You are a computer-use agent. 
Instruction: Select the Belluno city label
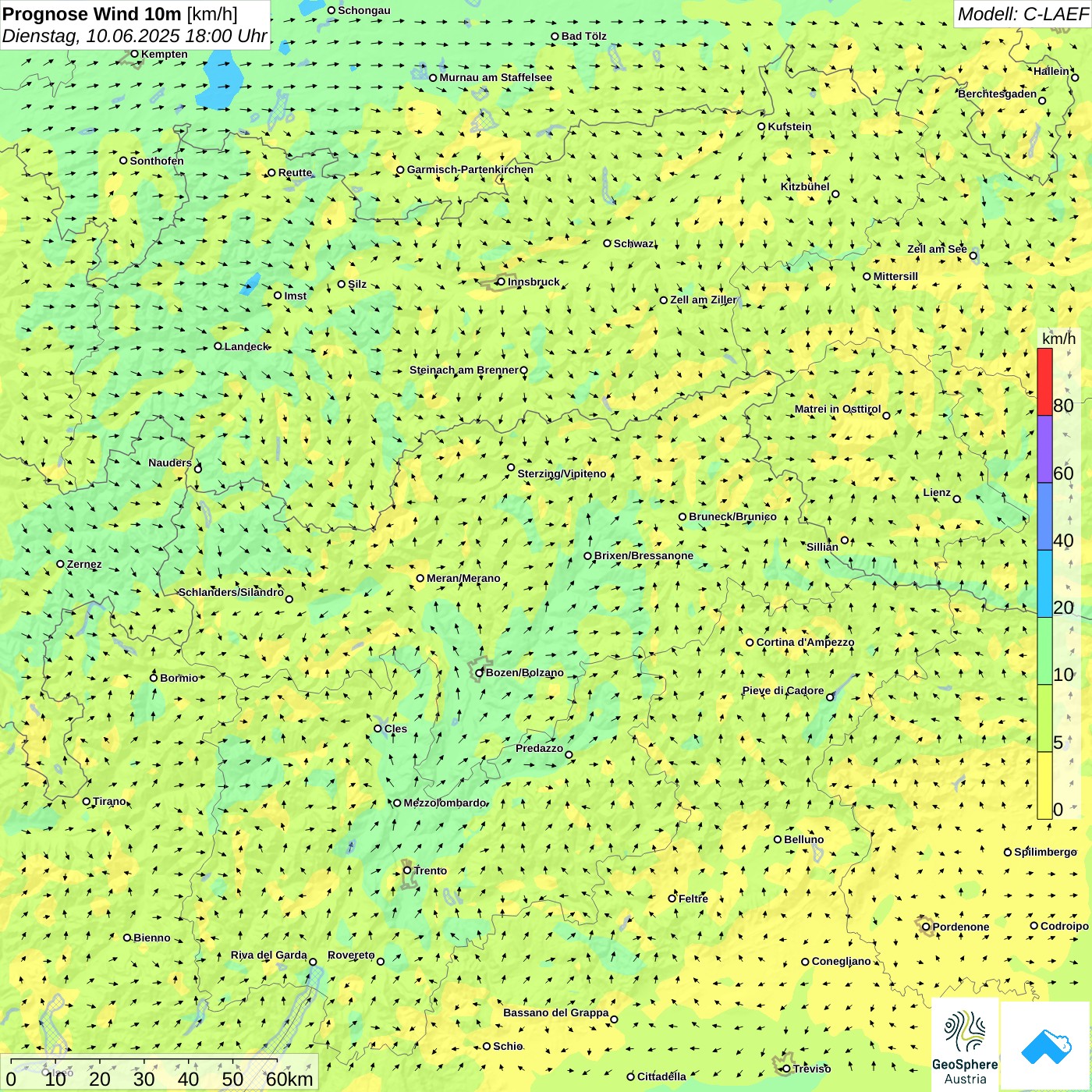[x=803, y=839]
